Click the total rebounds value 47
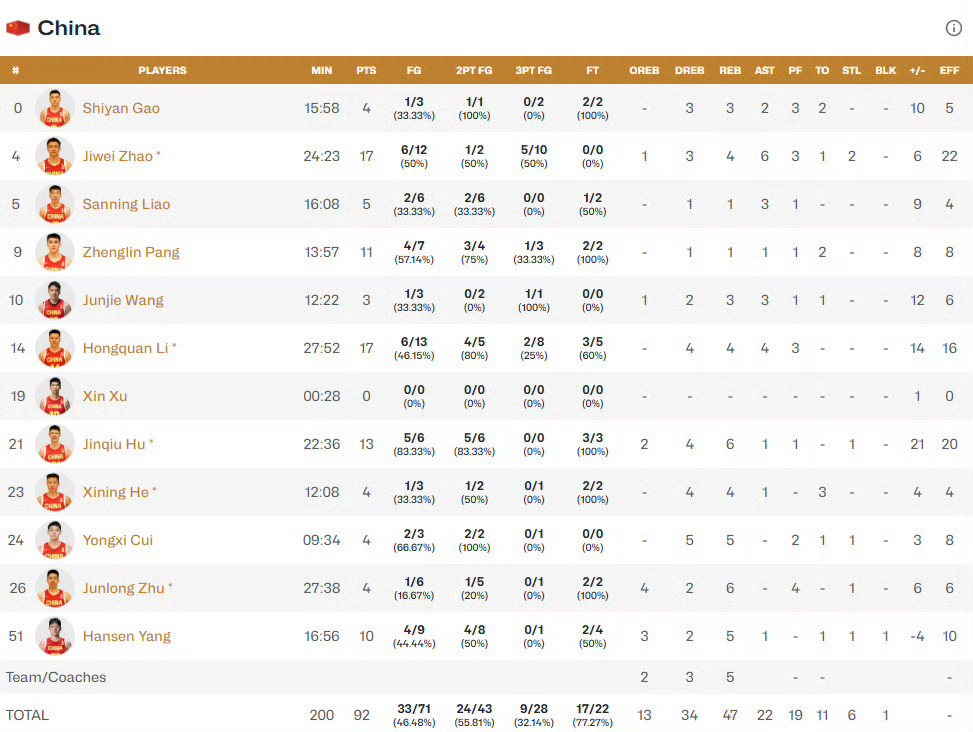Screen dimensions: 973x732 (730, 715)
